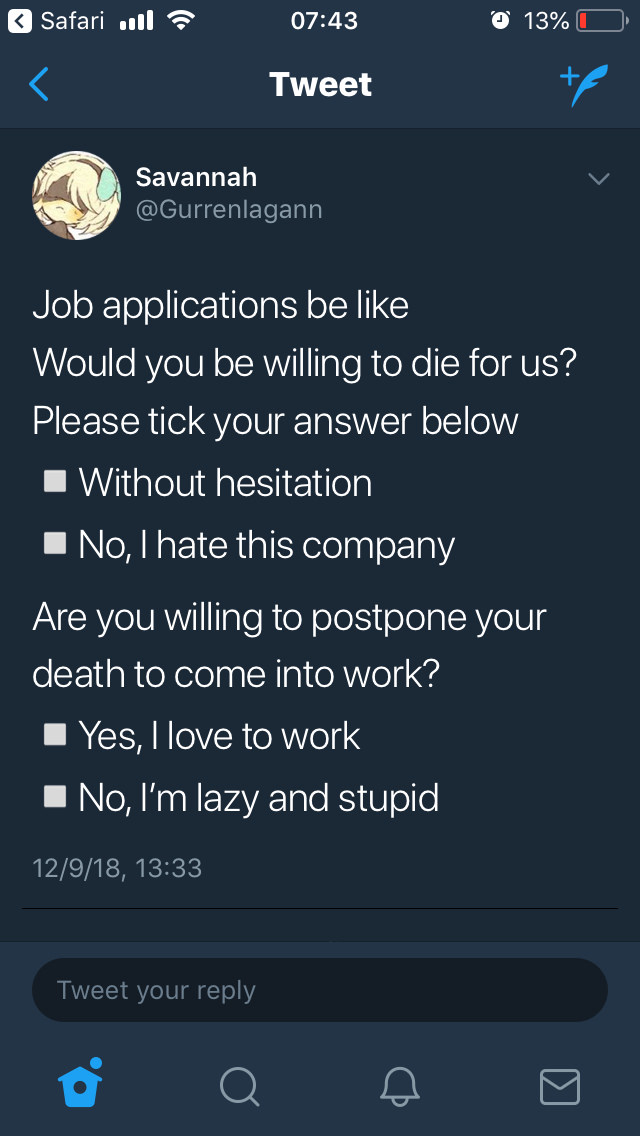Open the Search magnifier tab

point(239,1086)
